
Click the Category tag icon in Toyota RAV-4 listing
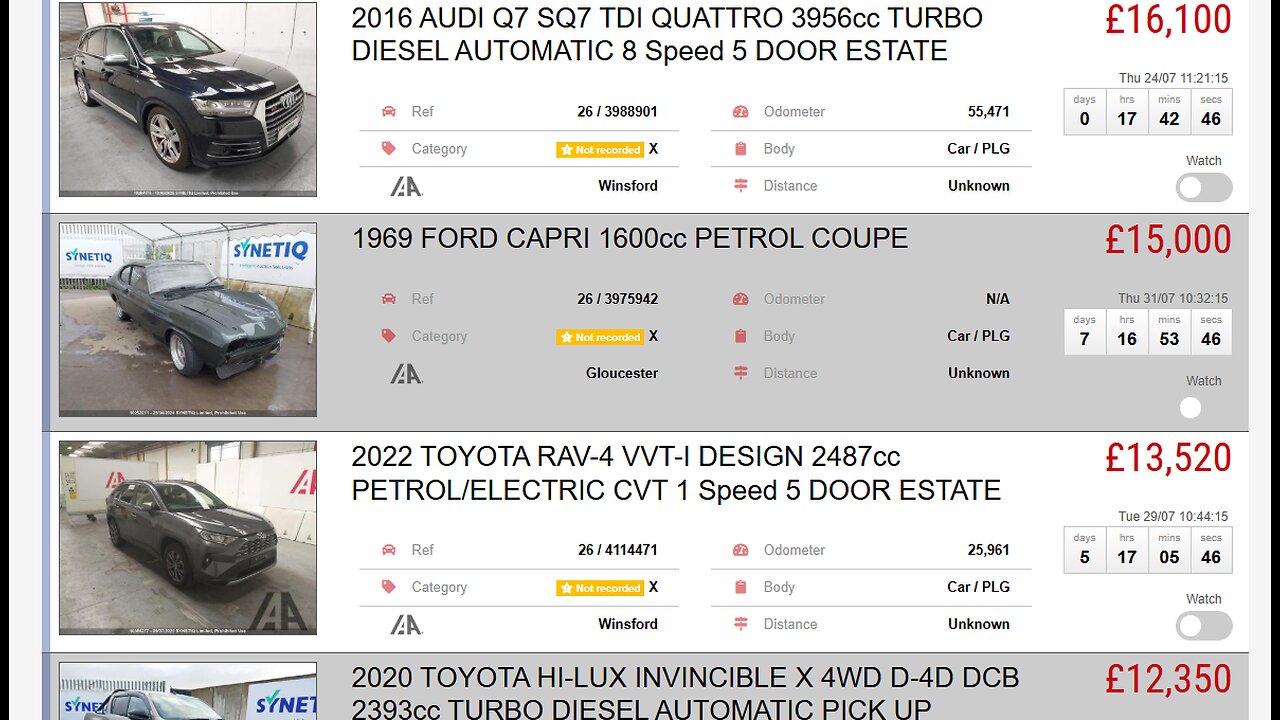389,587
